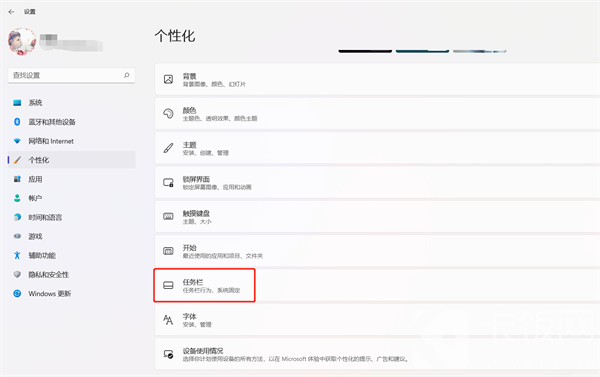Open the user profile avatar

pos(22,41)
